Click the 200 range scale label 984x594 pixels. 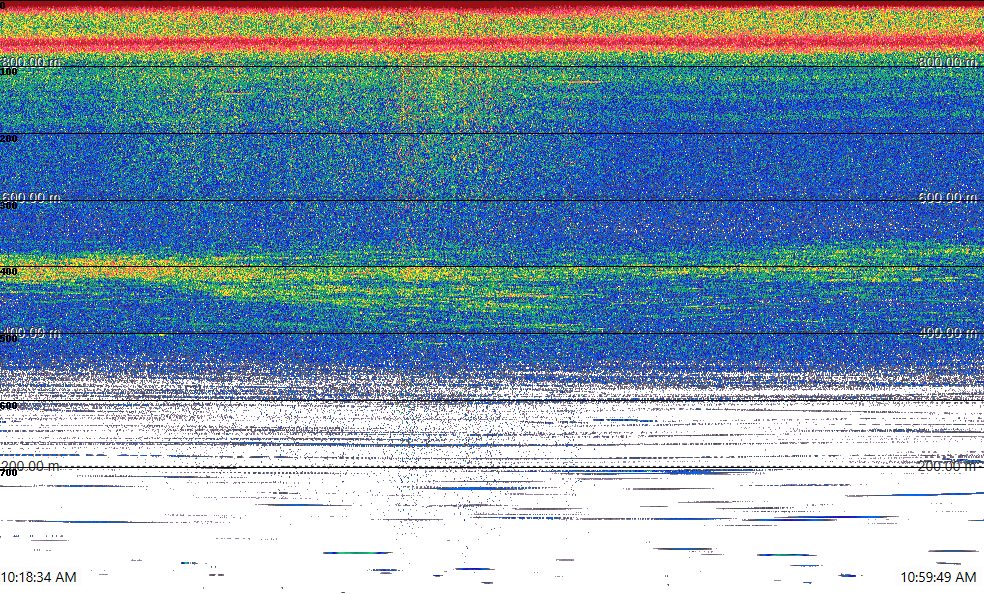(9, 139)
